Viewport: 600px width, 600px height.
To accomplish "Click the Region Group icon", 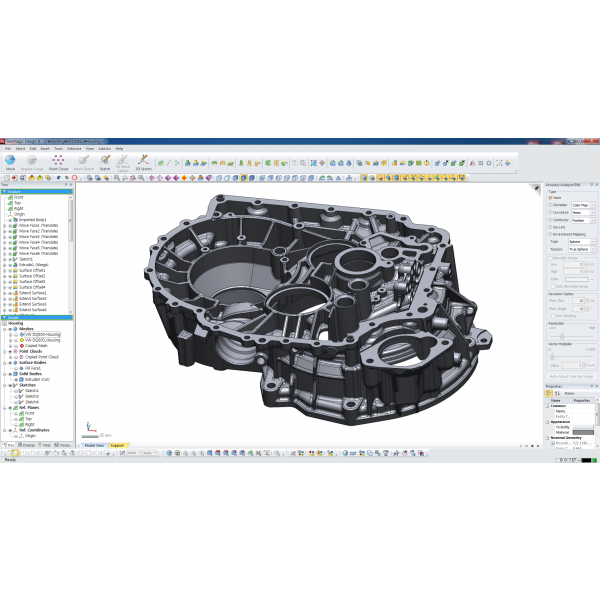I will coord(33,160).
